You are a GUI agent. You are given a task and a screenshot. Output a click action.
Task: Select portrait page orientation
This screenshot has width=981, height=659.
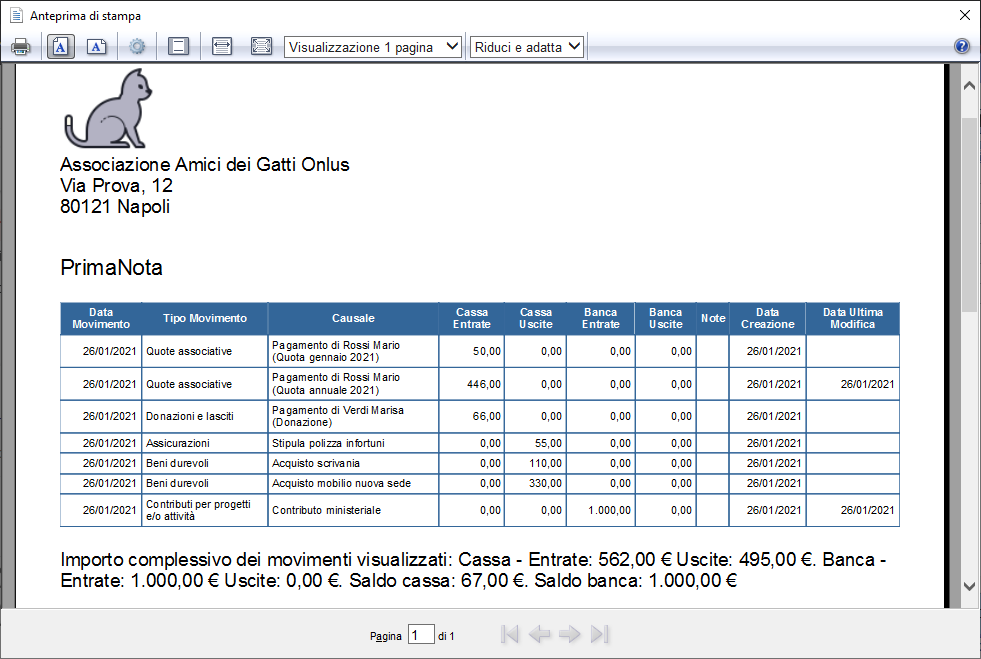point(61,47)
